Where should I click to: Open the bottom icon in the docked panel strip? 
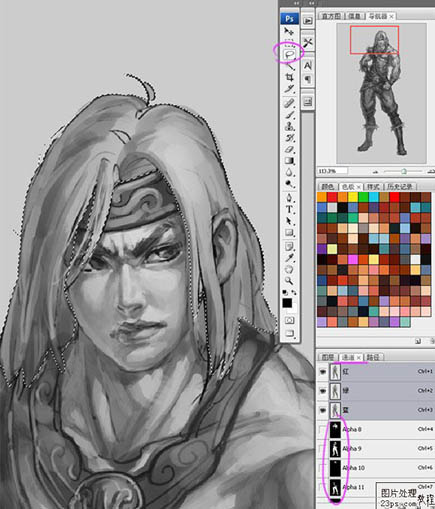point(308,101)
